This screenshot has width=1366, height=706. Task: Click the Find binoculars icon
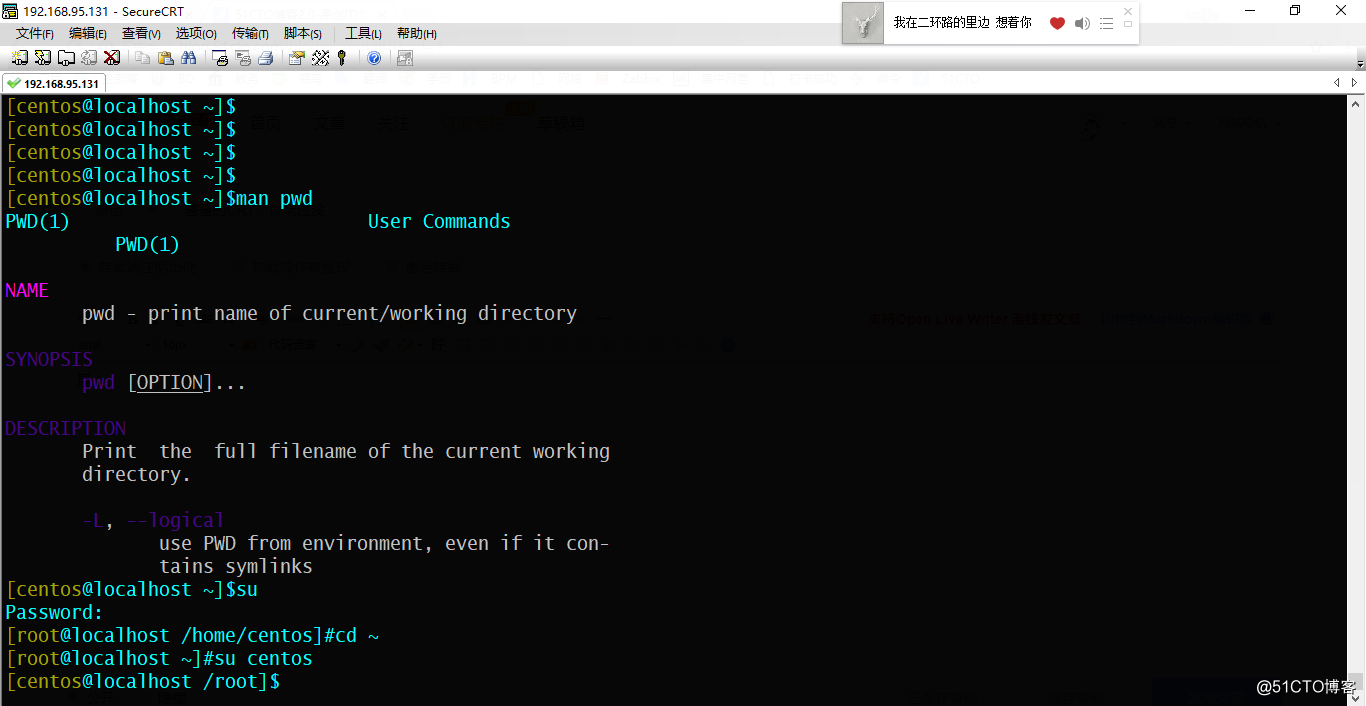coord(189,58)
